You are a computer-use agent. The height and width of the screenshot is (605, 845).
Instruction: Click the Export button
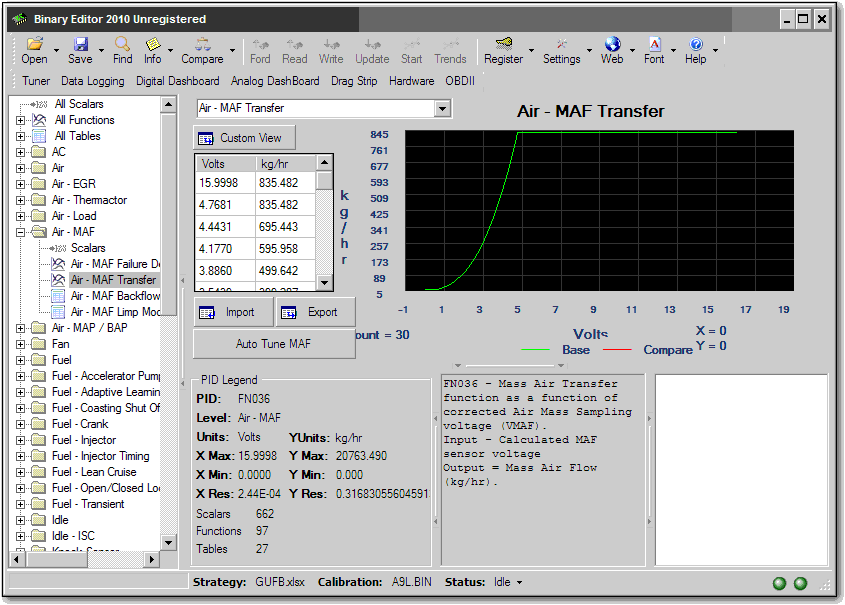[316, 312]
